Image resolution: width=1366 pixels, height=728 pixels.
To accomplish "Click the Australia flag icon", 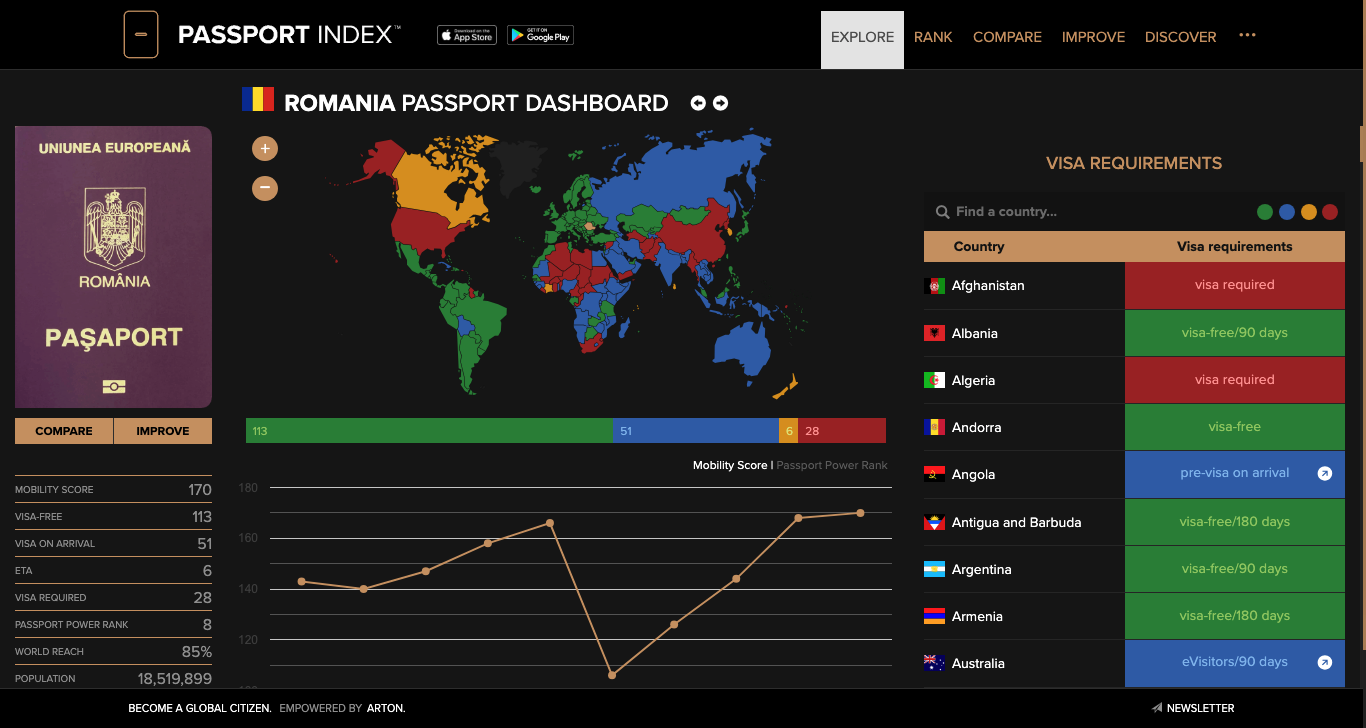I will click(934, 663).
